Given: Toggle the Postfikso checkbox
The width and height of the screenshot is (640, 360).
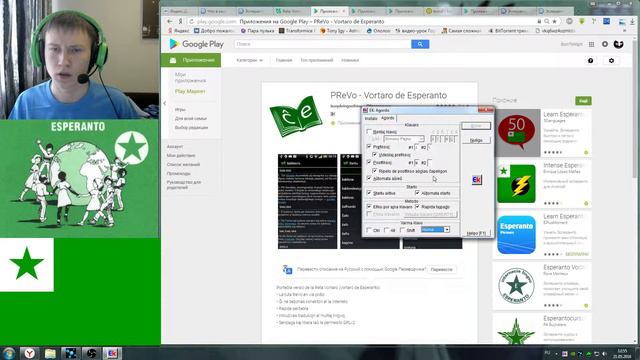Looking at the screenshot, I should tap(369, 162).
